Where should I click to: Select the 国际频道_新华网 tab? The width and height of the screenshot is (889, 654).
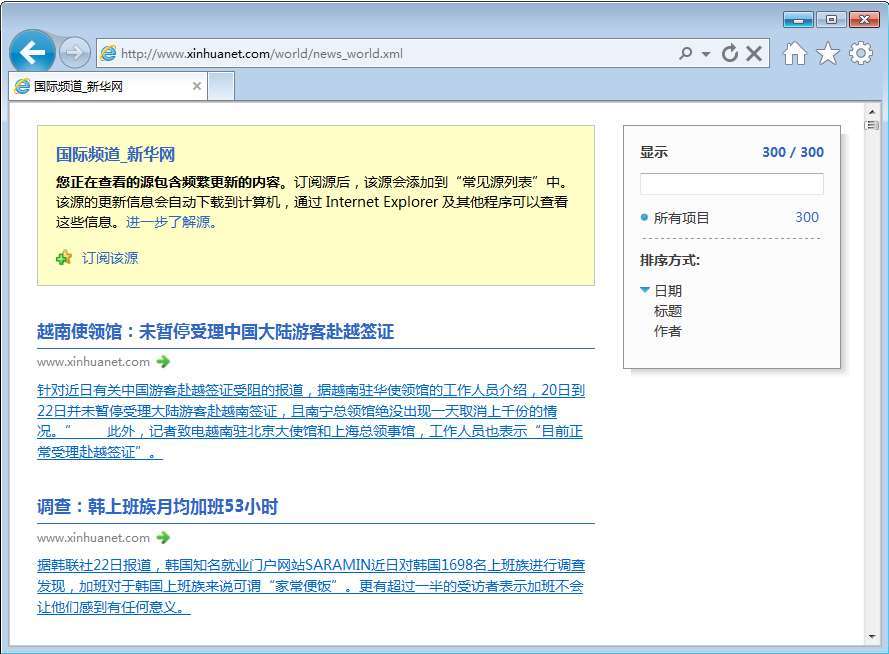[x=108, y=86]
